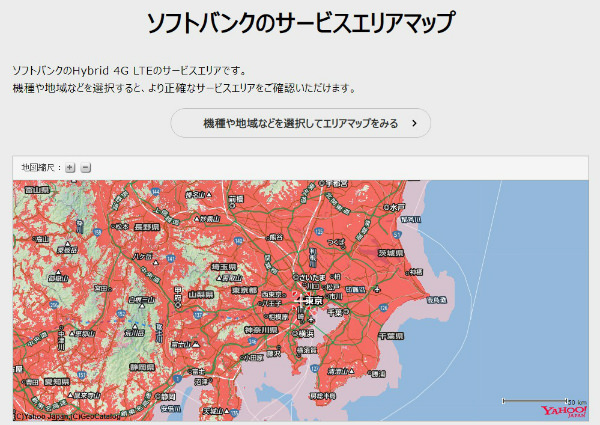Click route 125 highway shield on map
The image size is (600, 425).
point(319,231)
